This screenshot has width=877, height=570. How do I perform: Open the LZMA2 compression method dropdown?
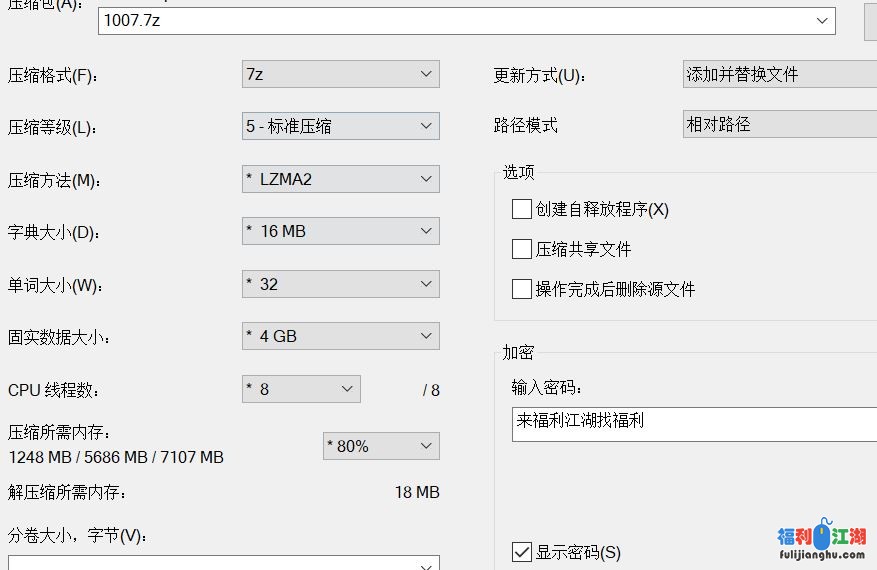click(340, 179)
